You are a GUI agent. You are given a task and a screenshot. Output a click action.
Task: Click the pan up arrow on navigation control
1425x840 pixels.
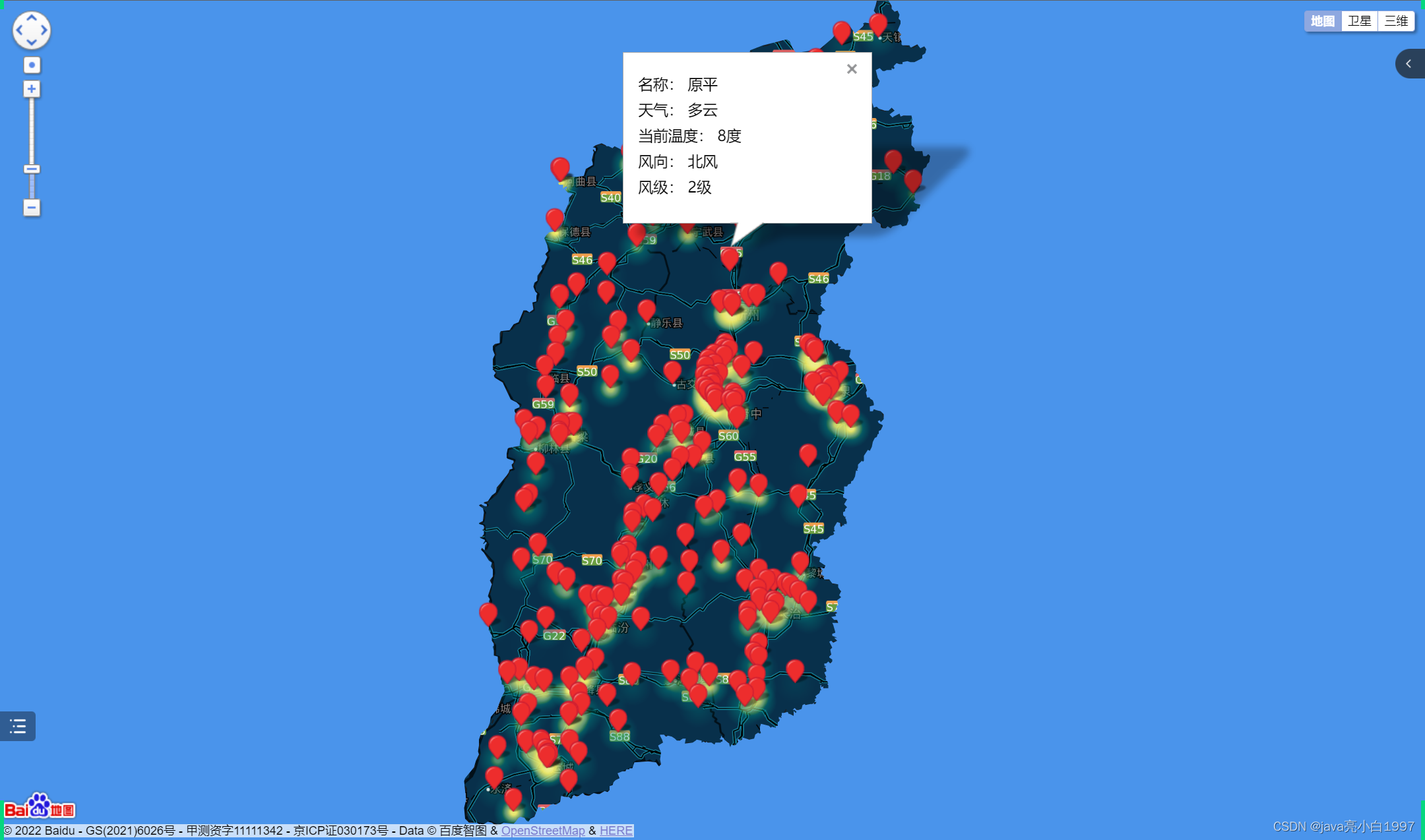coord(32,18)
